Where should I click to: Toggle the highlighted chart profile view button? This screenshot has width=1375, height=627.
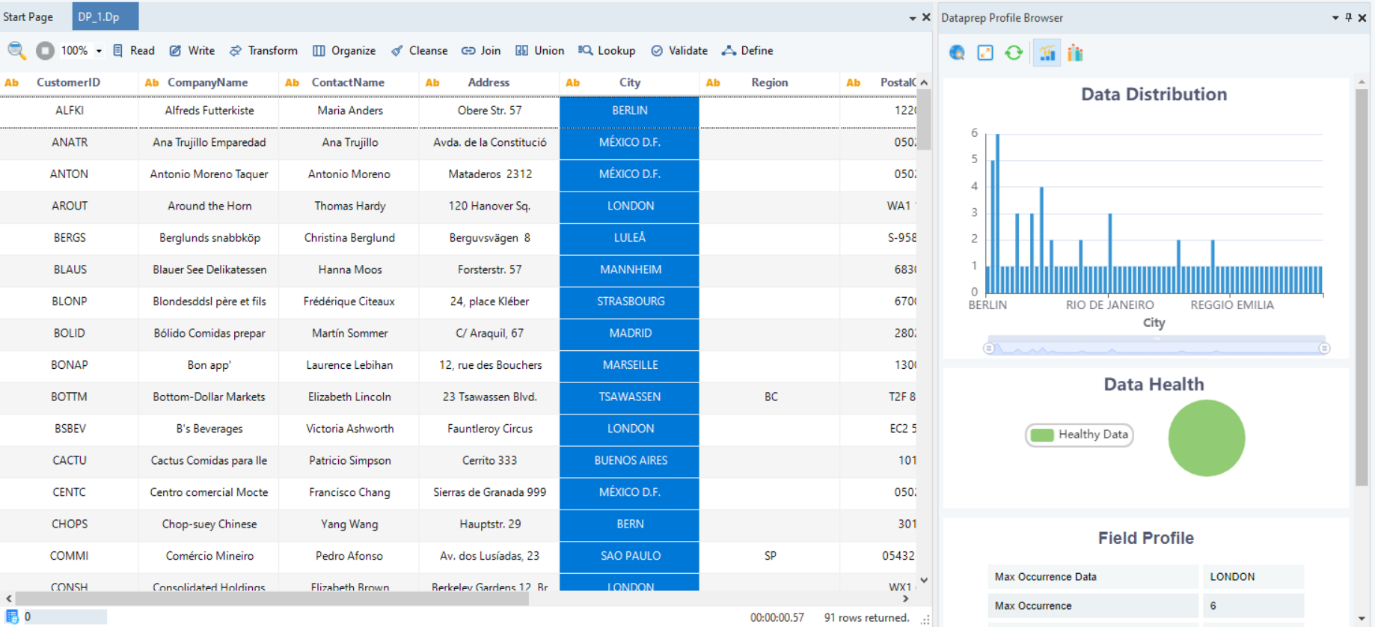(1047, 53)
